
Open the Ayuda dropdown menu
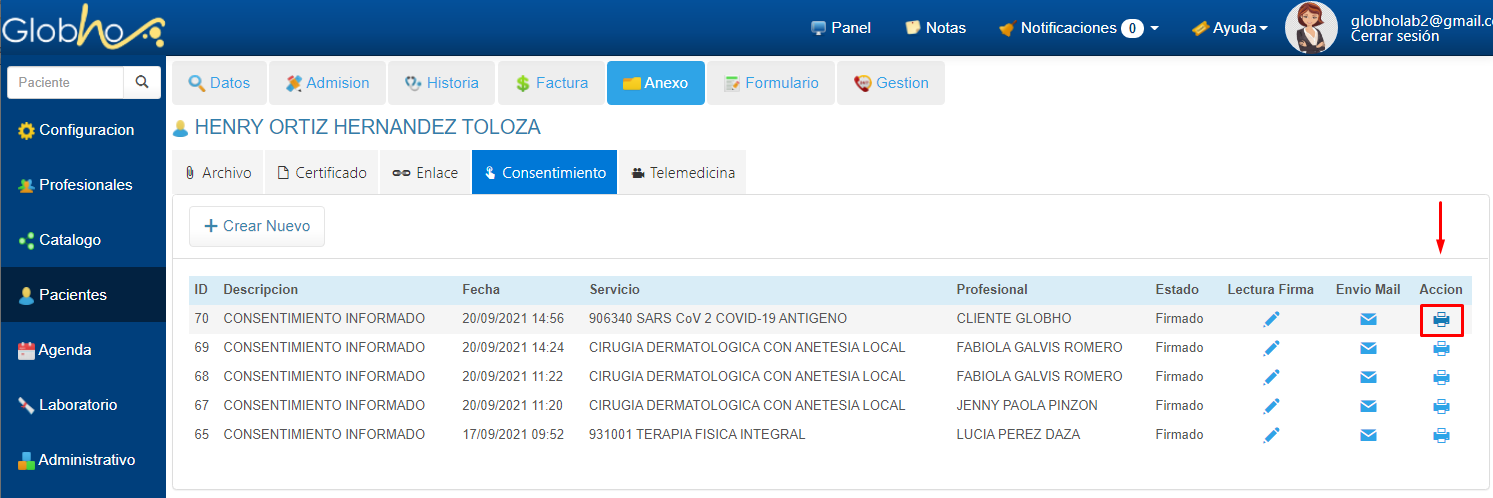pyautogui.click(x=1230, y=28)
